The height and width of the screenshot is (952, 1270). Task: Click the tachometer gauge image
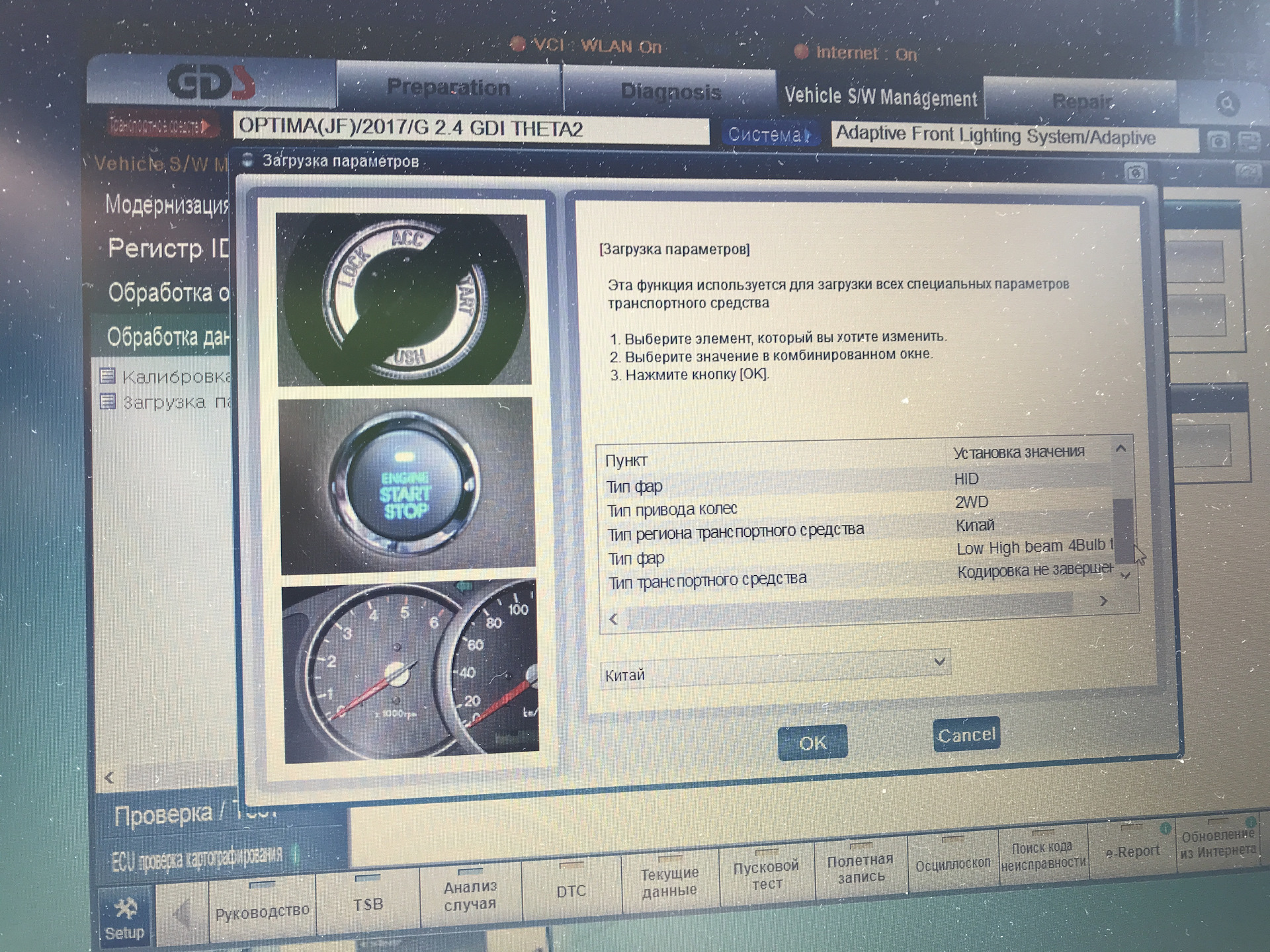click(x=410, y=670)
